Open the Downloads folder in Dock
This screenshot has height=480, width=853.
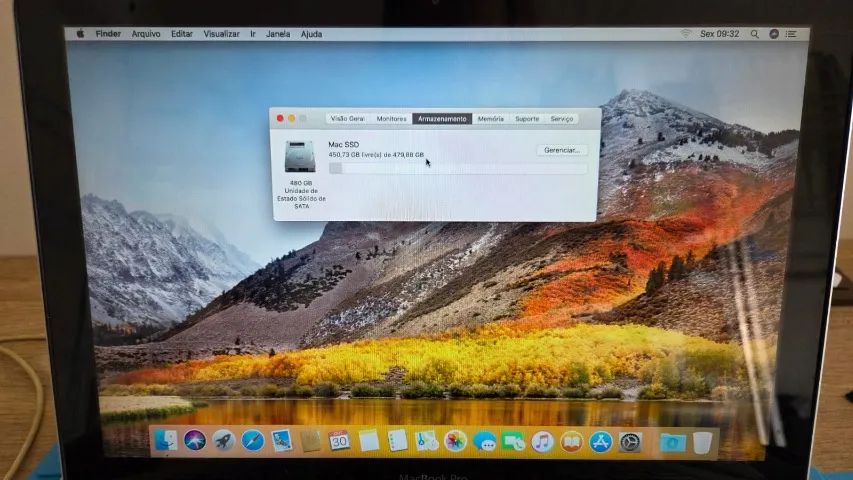coord(672,443)
